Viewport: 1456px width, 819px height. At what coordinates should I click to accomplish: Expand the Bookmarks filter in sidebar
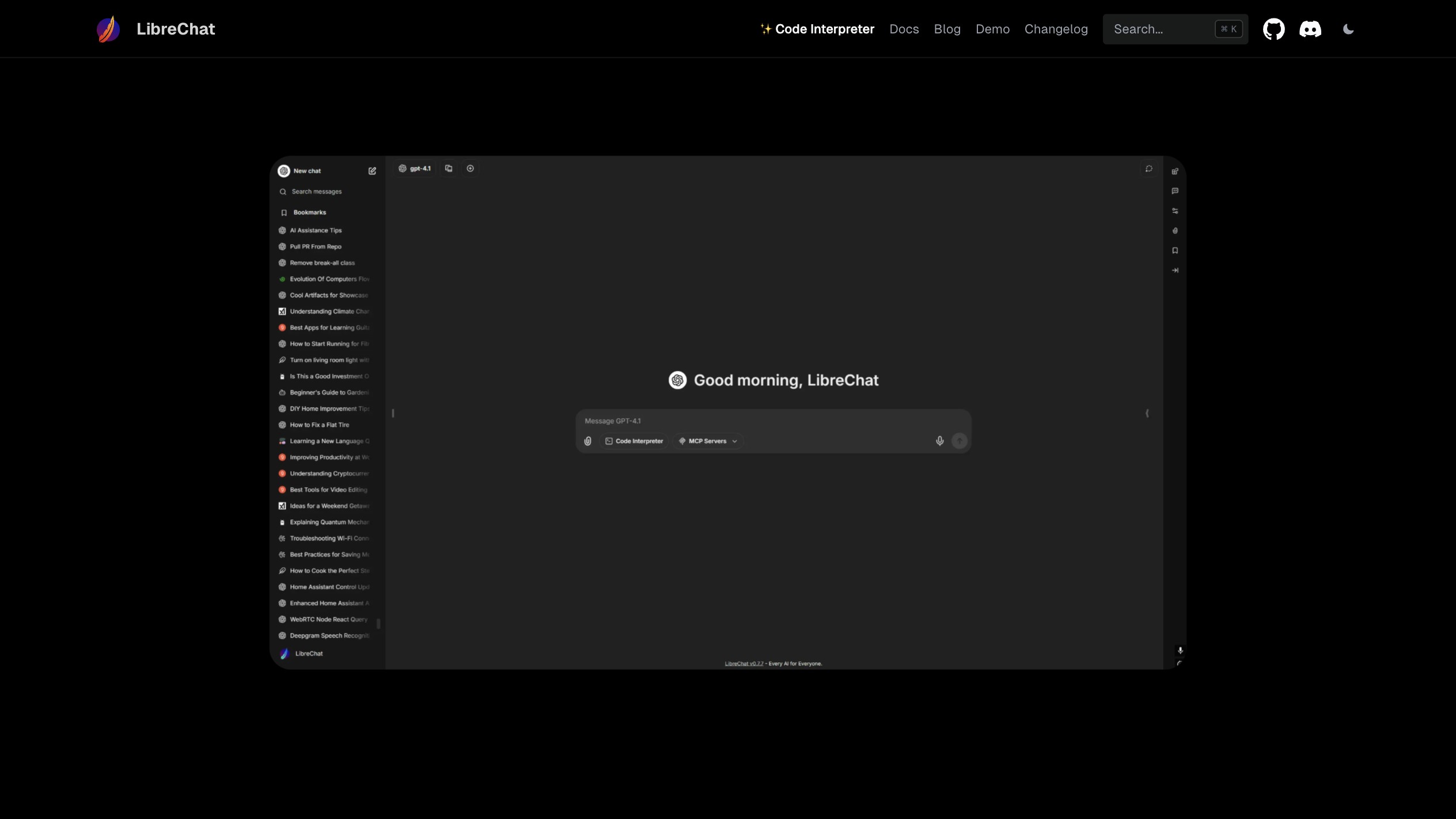click(x=309, y=213)
